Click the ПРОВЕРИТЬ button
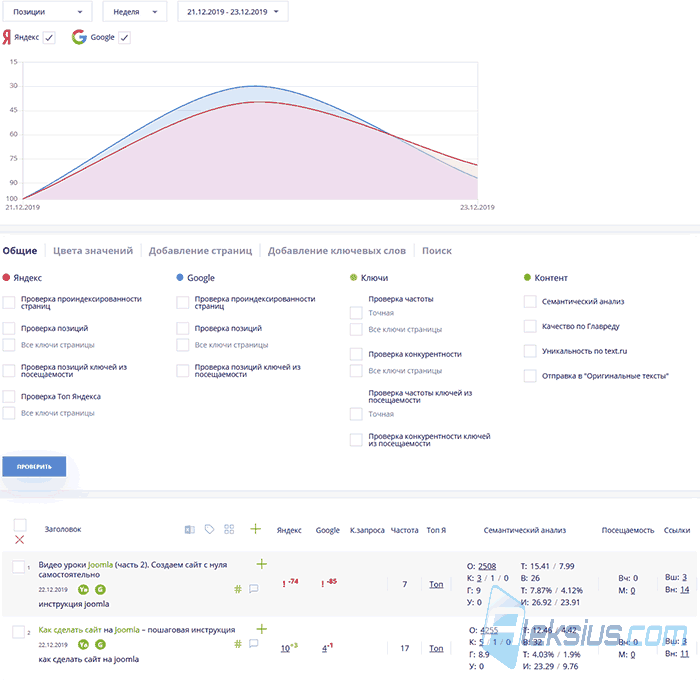The image size is (700, 680). click(34, 467)
